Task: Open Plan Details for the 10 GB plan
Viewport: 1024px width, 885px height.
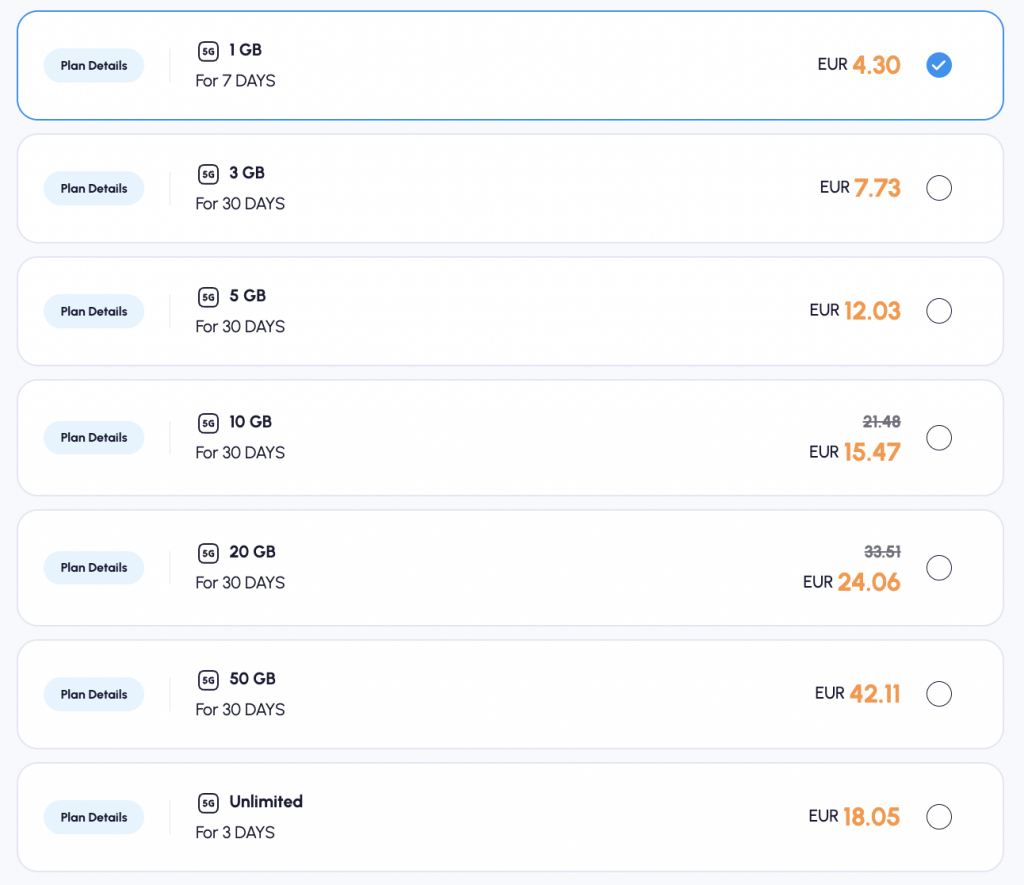Action: tap(94, 438)
